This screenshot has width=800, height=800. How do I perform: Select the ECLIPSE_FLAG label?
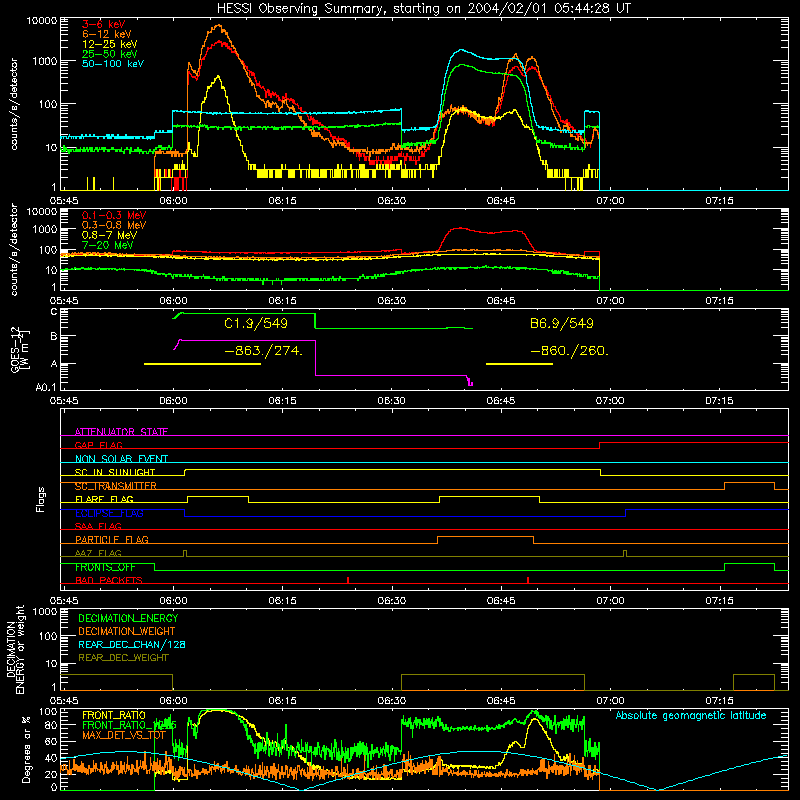(x=109, y=513)
